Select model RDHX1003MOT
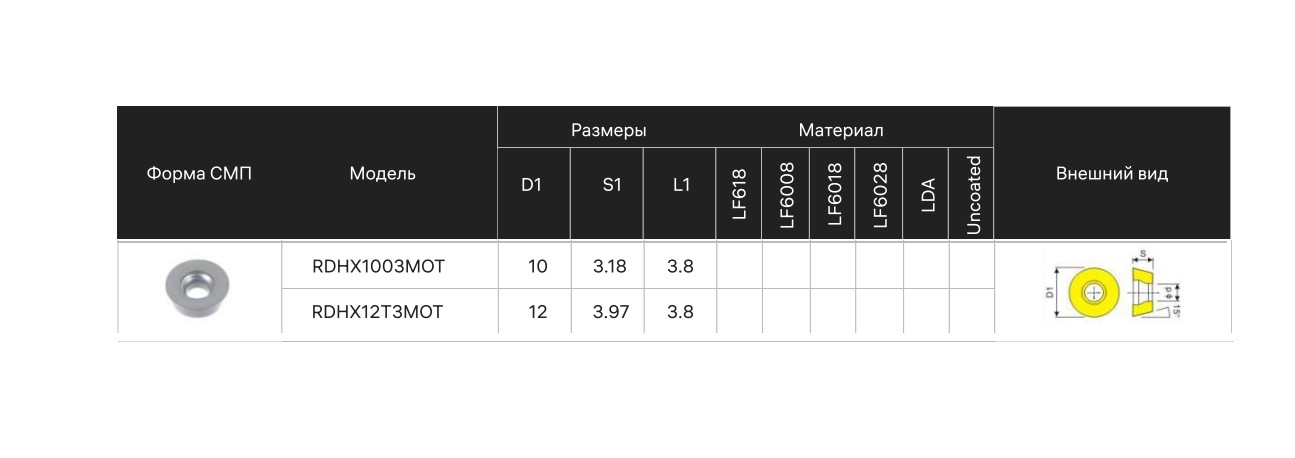 coord(378,267)
